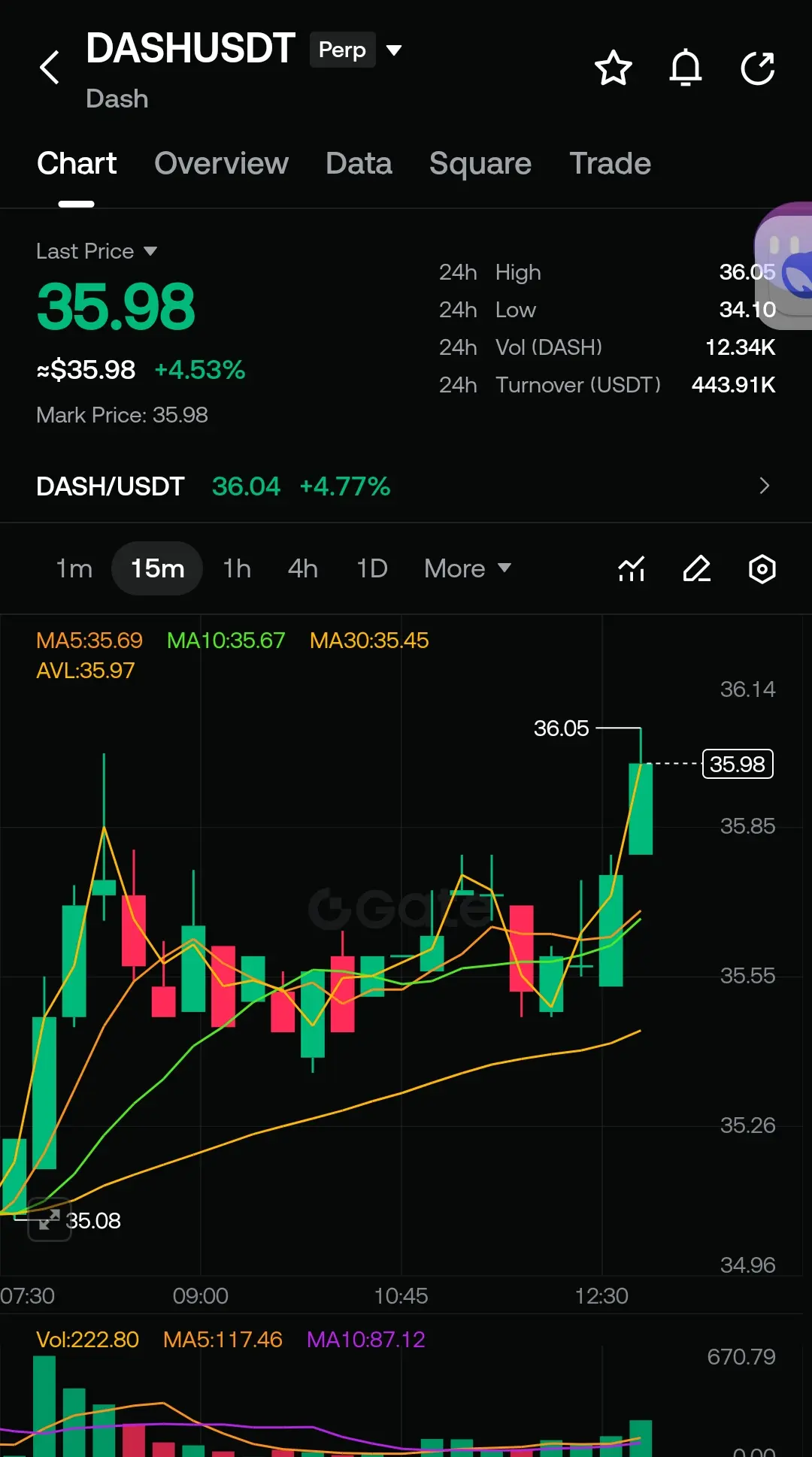Tap the 36.05 high marker on chart
This screenshot has height=1457, width=812.
point(561,728)
